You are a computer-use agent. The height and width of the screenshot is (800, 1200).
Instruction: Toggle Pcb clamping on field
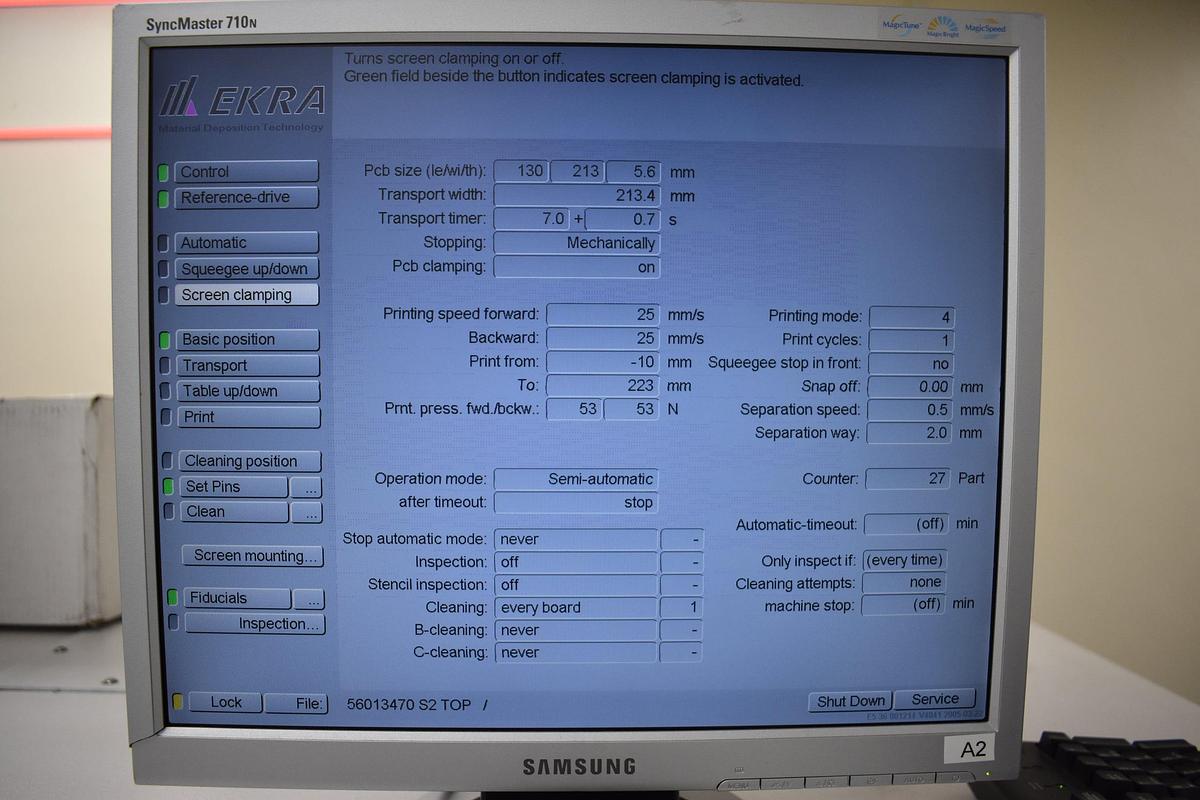click(577, 267)
